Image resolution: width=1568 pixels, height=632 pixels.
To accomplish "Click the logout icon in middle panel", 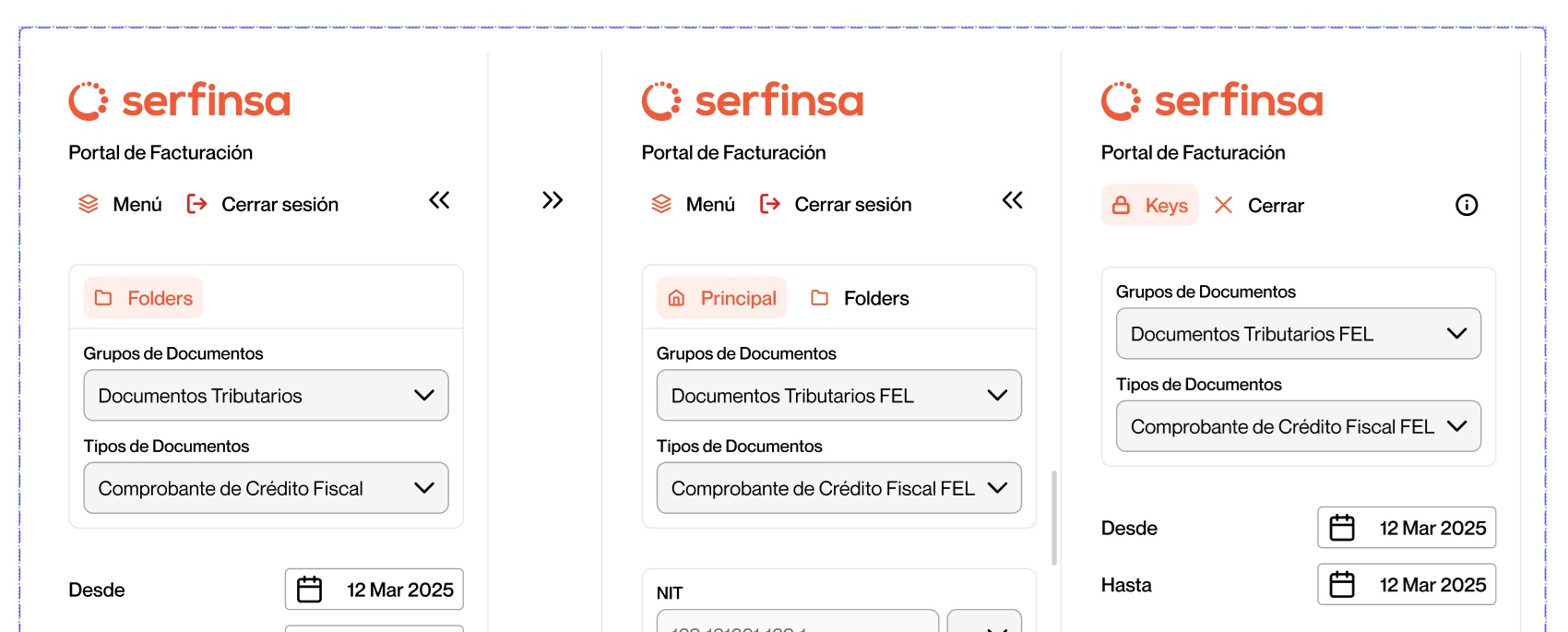I will pyautogui.click(x=769, y=204).
